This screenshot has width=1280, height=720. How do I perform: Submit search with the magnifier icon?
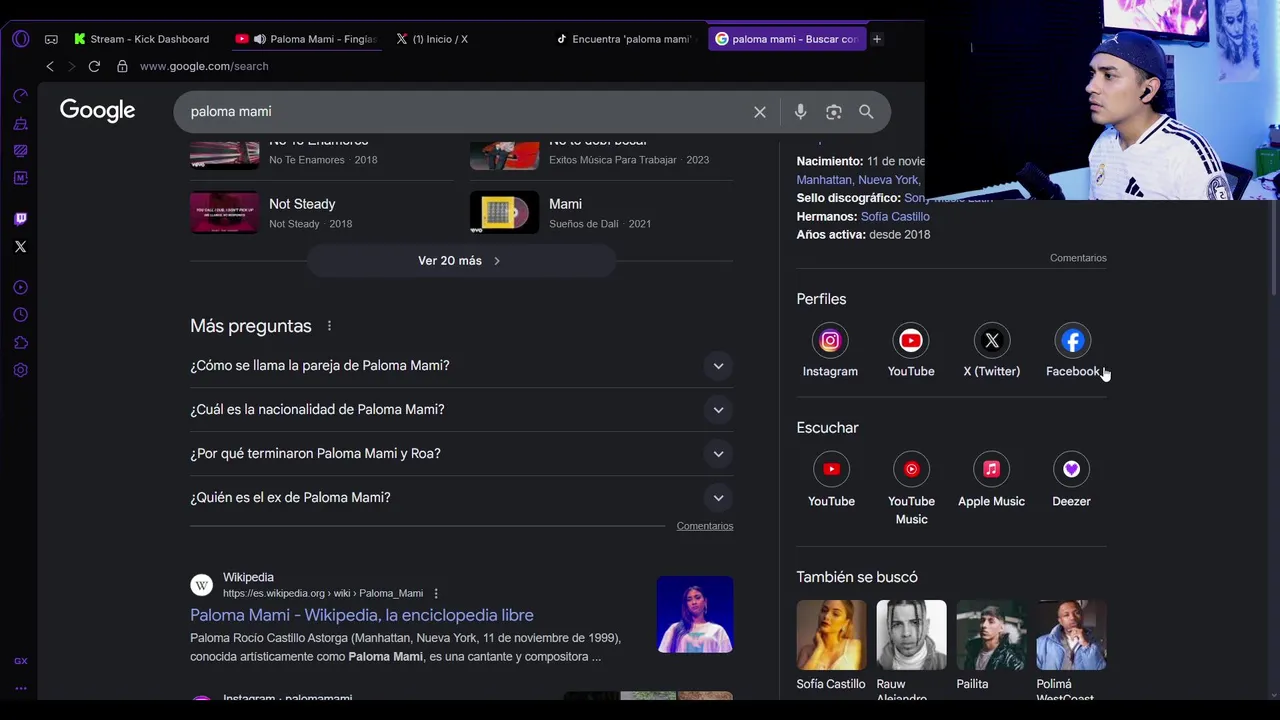pyautogui.click(x=866, y=112)
